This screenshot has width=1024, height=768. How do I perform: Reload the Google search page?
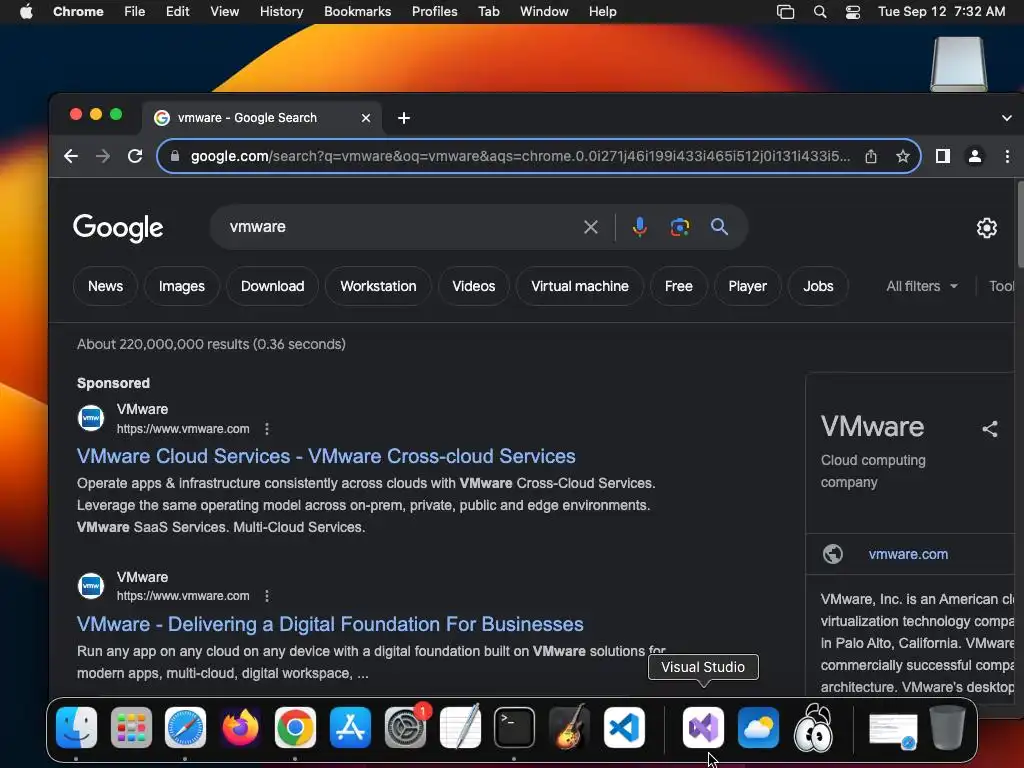(x=135, y=156)
